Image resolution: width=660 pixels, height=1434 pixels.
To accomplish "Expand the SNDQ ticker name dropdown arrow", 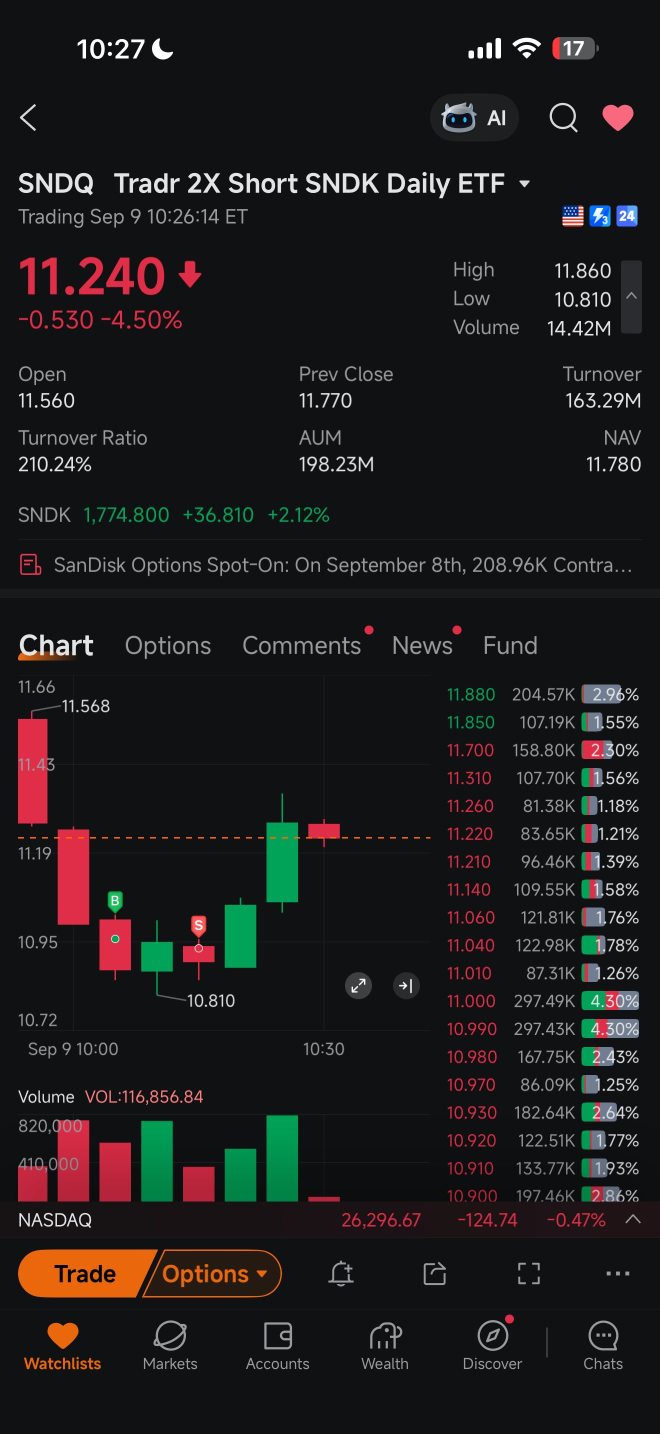I will pyautogui.click(x=525, y=184).
